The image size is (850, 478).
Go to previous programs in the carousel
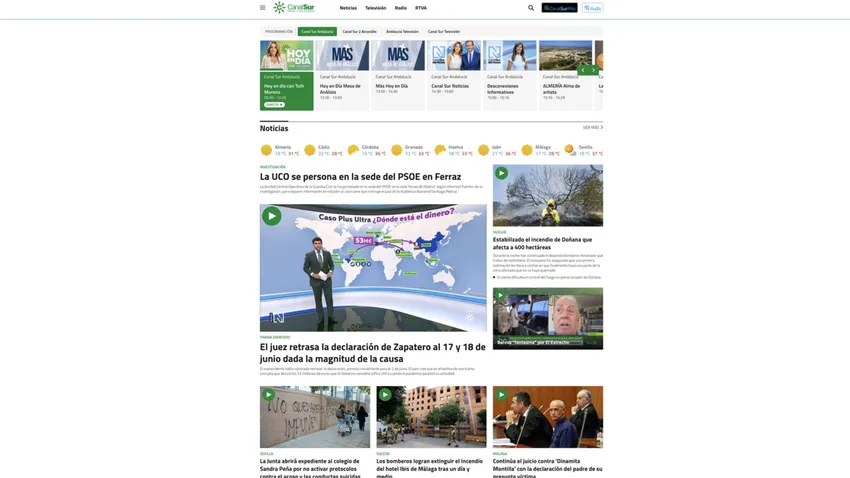coord(583,70)
